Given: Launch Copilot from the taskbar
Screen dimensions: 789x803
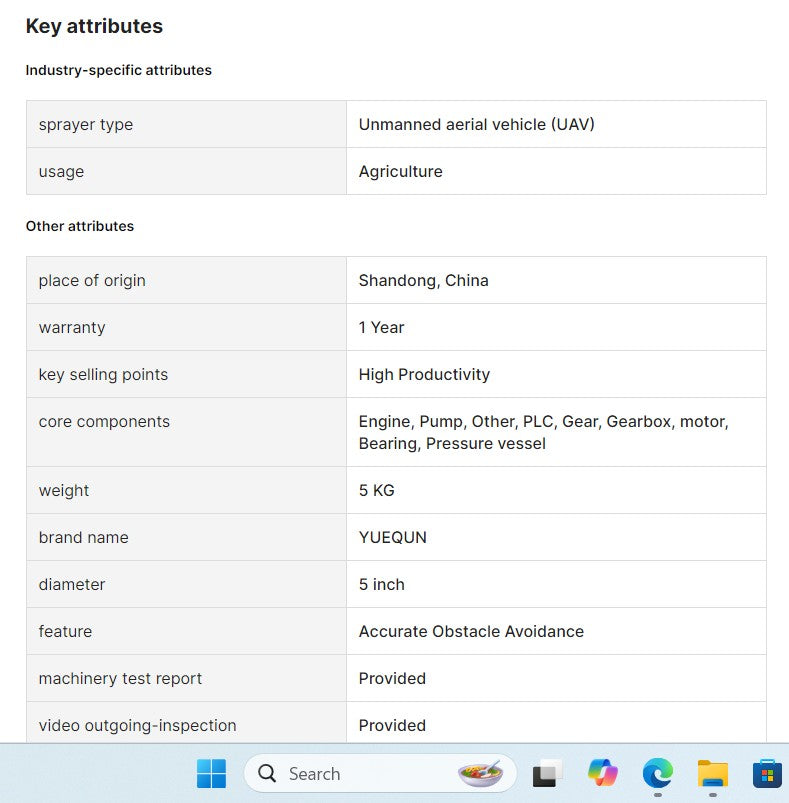Looking at the screenshot, I should click(x=602, y=773).
